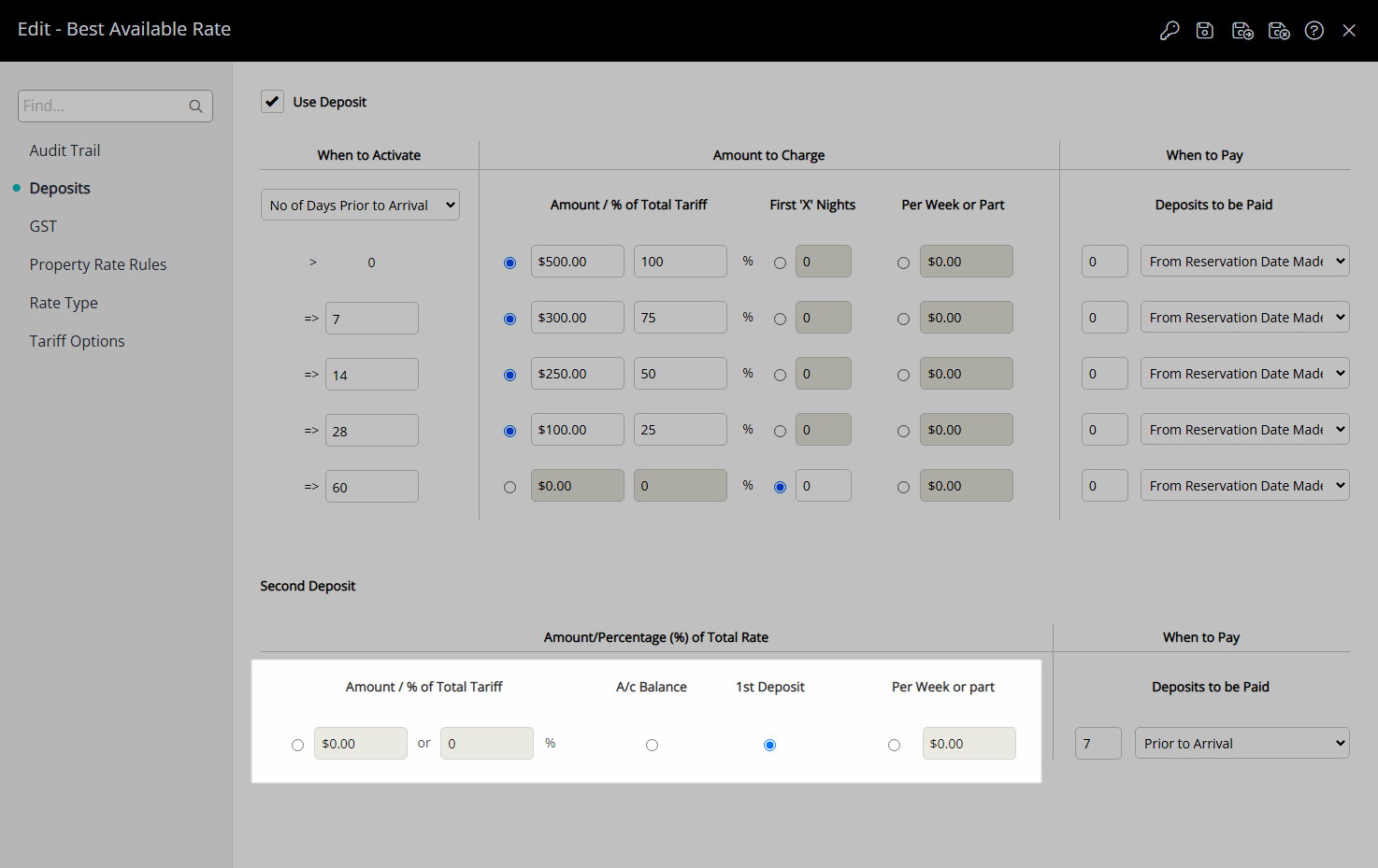Image resolution: width=1378 pixels, height=868 pixels.
Task: Select Amount radio in the $100.00 row
Action: coord(510,431)
